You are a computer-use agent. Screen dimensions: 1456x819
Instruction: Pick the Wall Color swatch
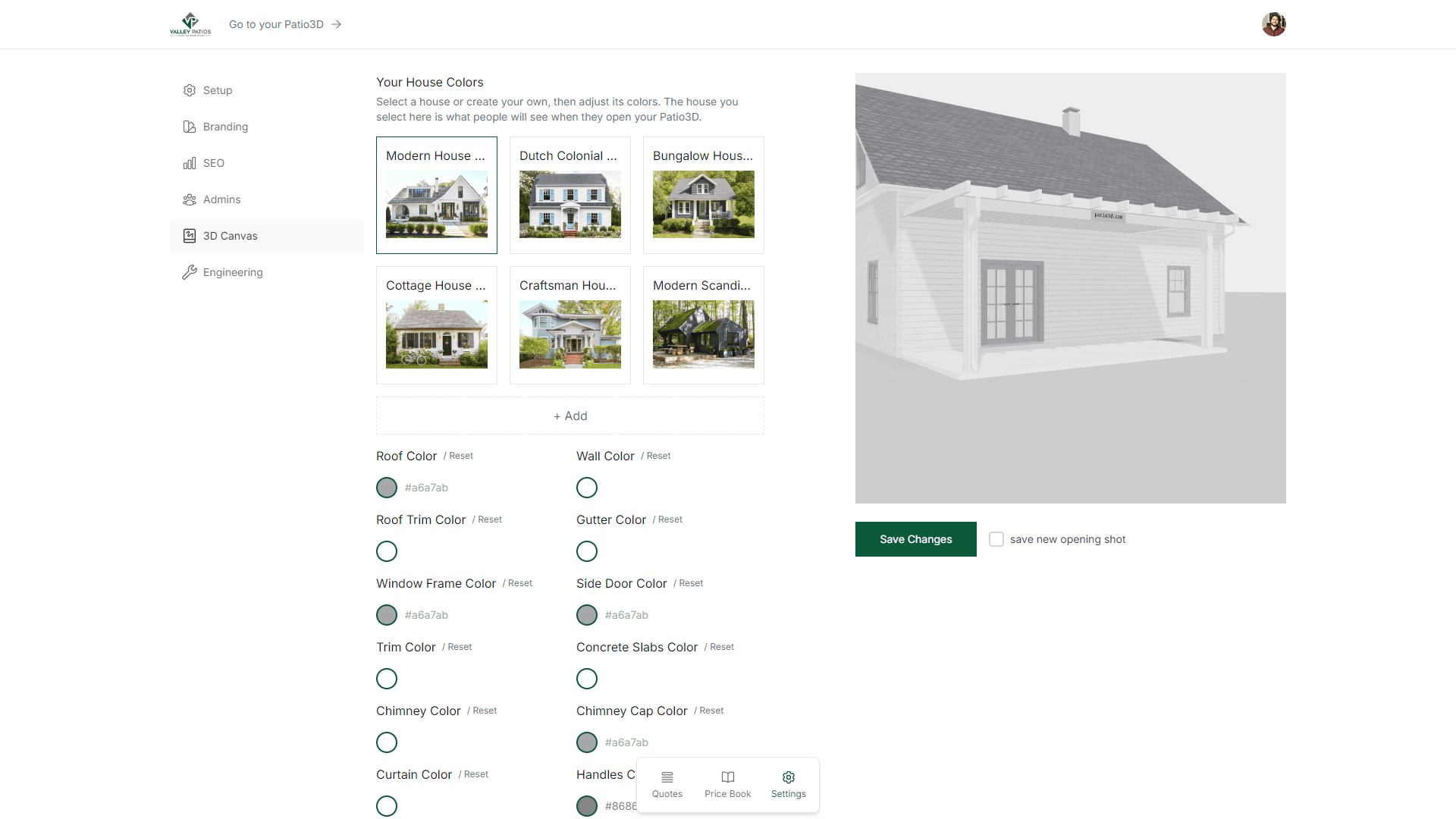point(587,488)
